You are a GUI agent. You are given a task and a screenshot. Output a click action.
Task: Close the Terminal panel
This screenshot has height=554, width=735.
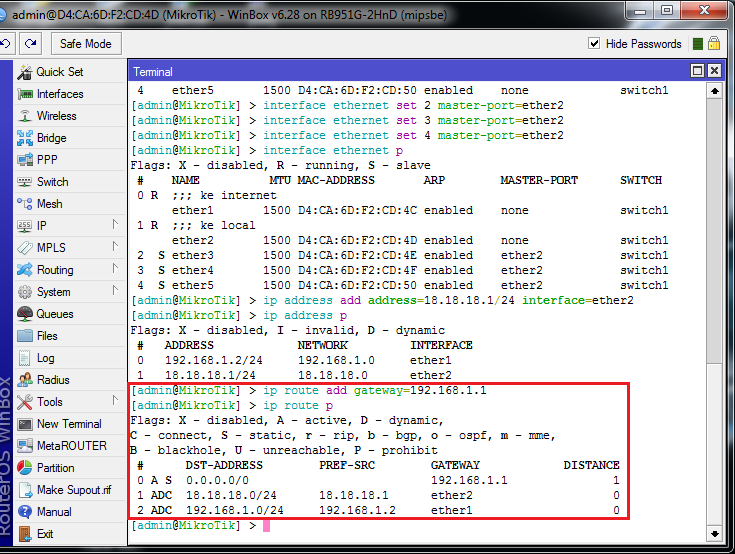pos(714,71)
